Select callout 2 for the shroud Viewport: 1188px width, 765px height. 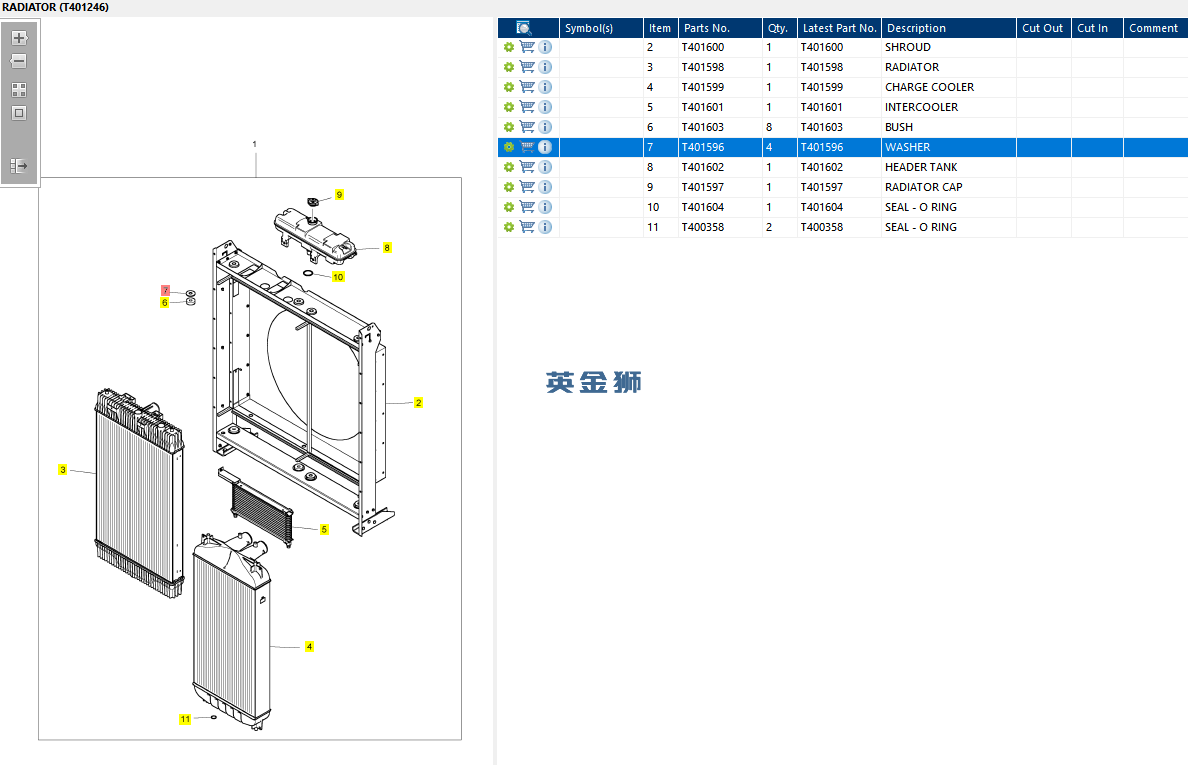(x=418, y=403)
